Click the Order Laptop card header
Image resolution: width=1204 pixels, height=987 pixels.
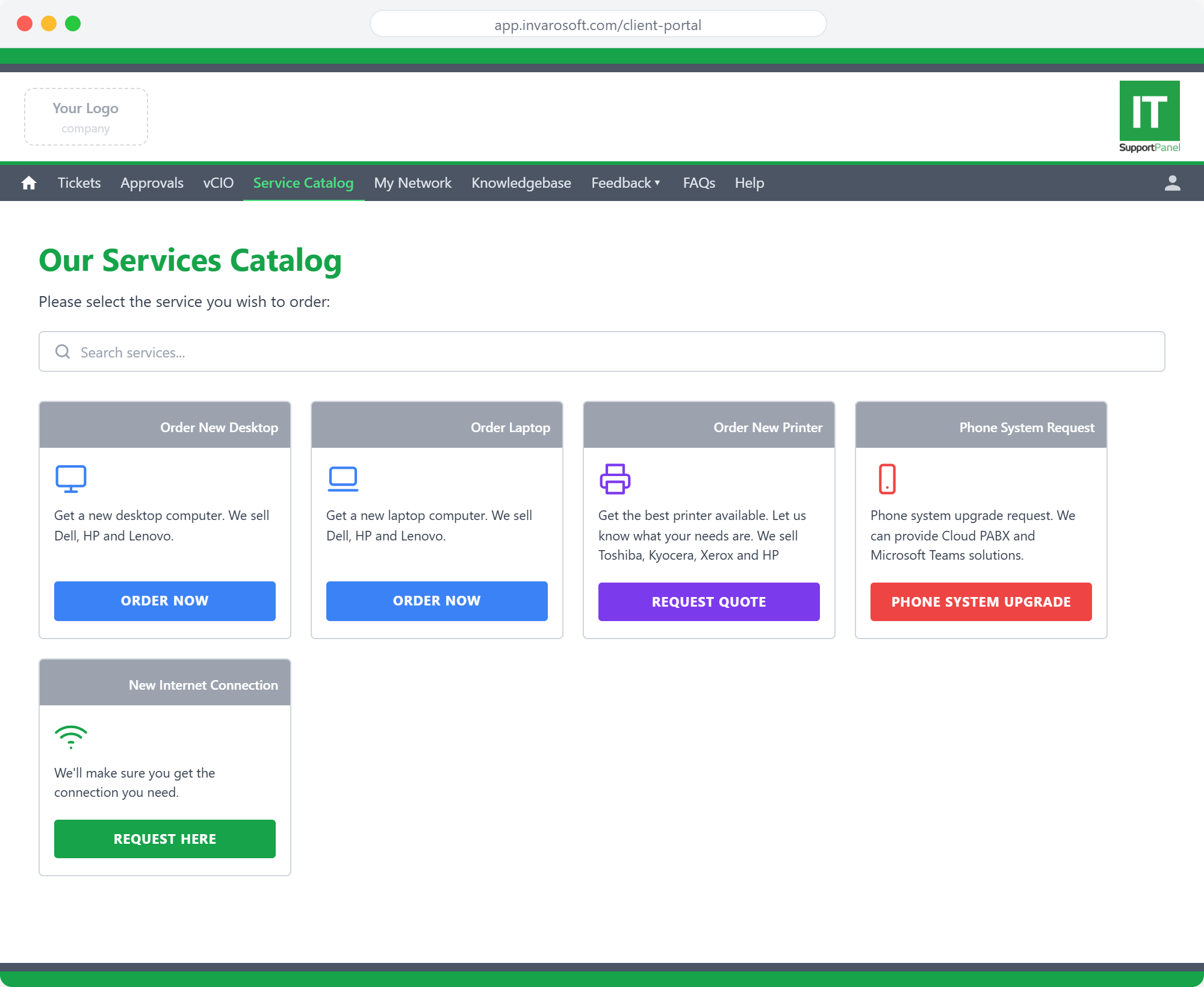tap(437, 425)
